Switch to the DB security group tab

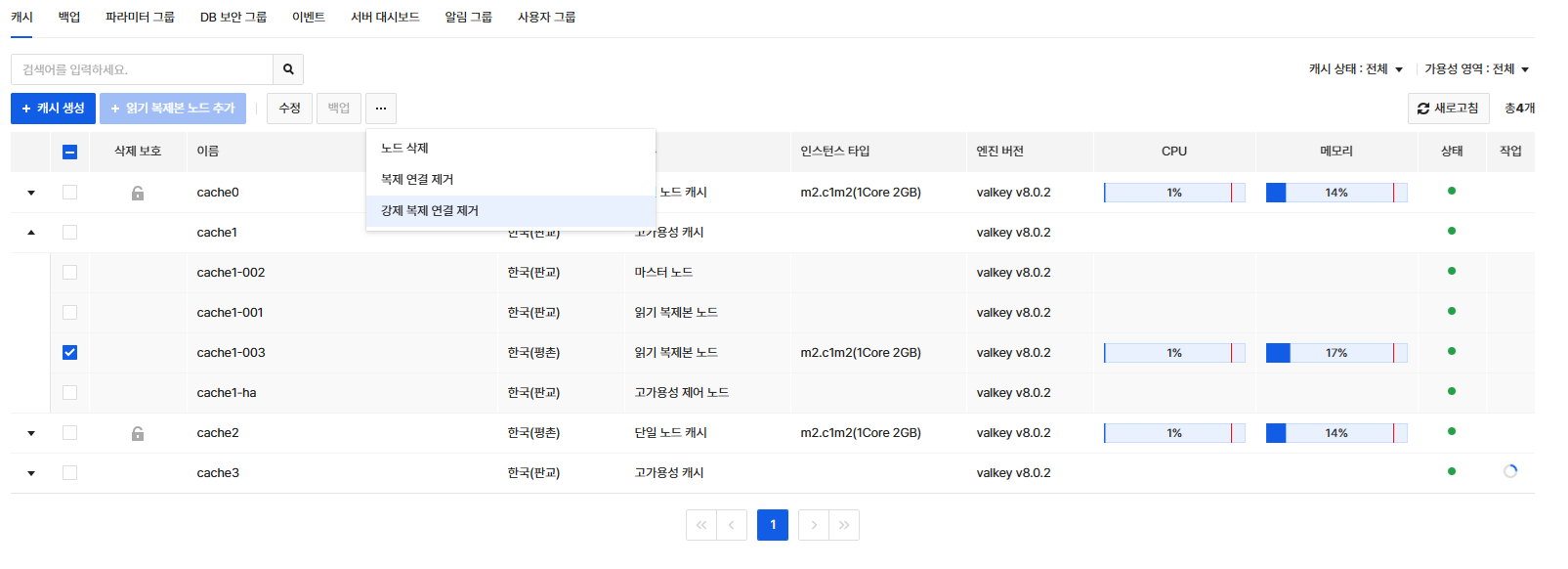point(233,18)
